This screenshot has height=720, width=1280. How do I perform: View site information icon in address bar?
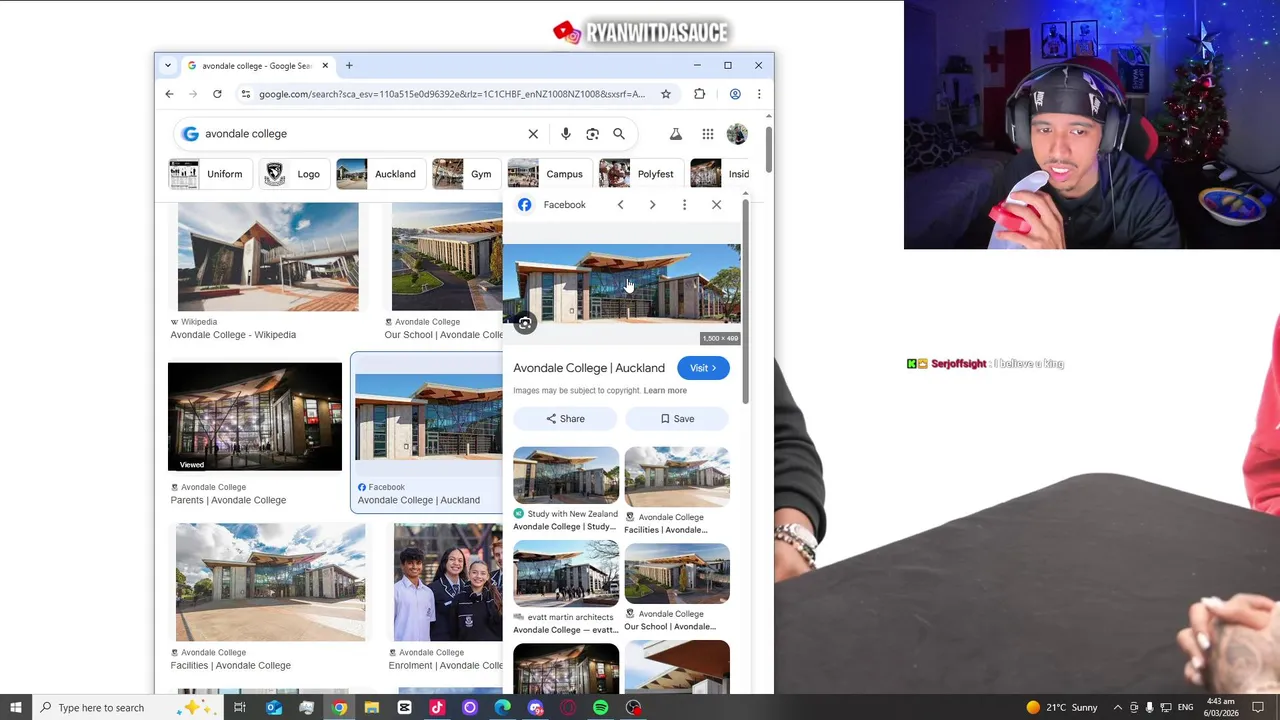click(245, 94)
